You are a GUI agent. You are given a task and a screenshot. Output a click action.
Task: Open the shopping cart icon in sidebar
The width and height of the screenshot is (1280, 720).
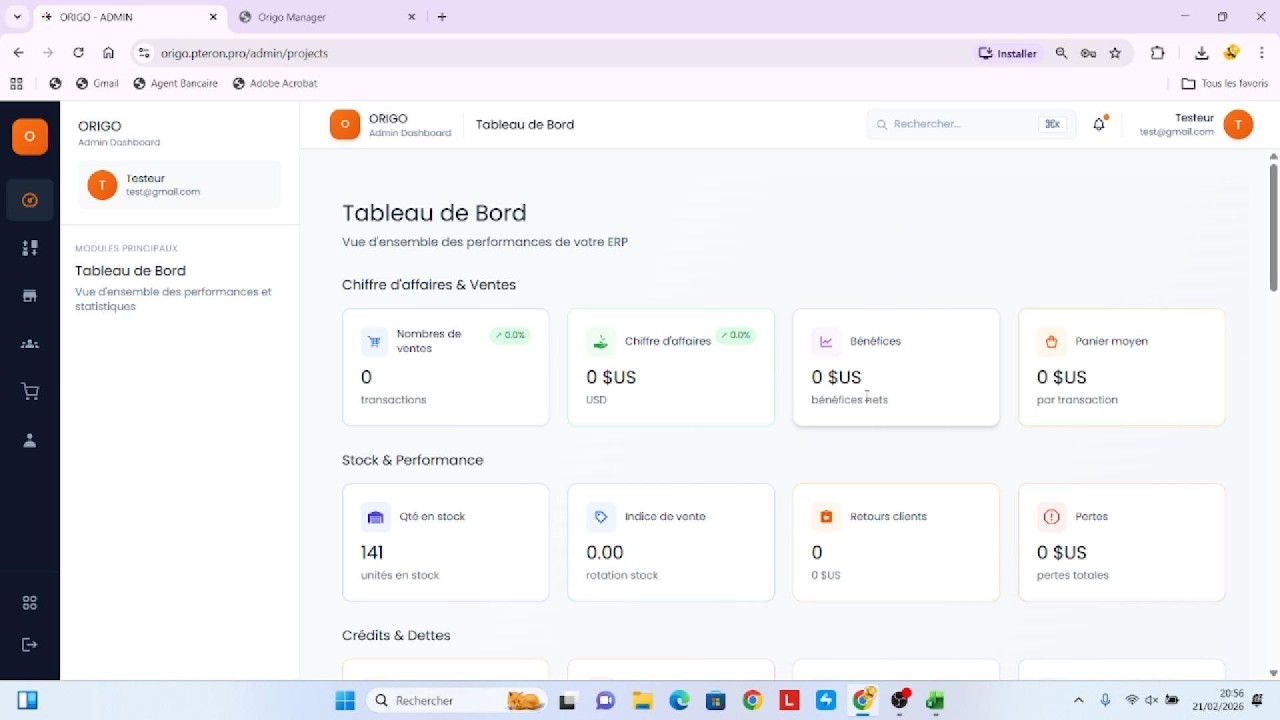(30, 392)
